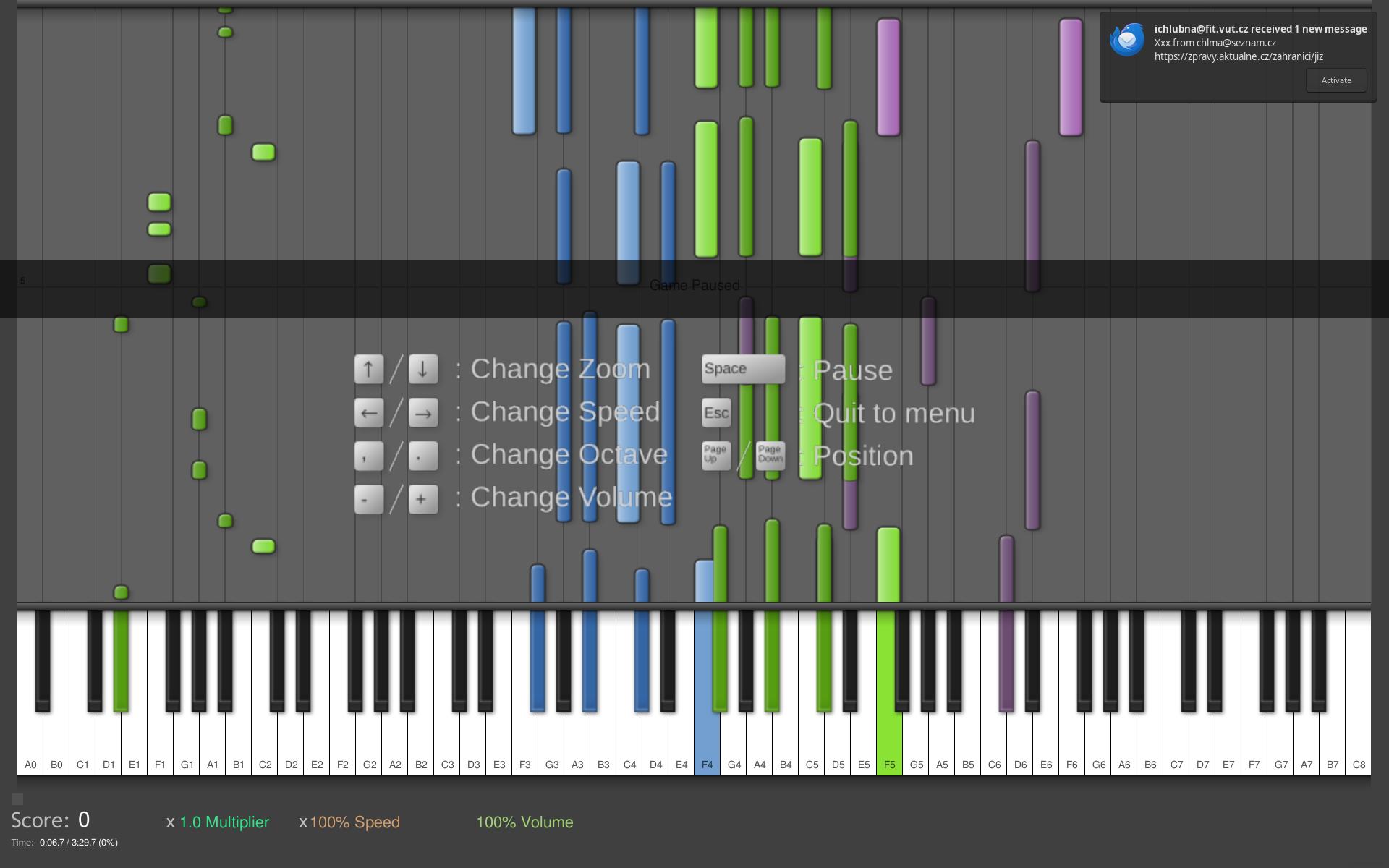This screenshot has height=868, width=1389.
Task: Click the comma octave key icon
Action: [x=369, y=456]
